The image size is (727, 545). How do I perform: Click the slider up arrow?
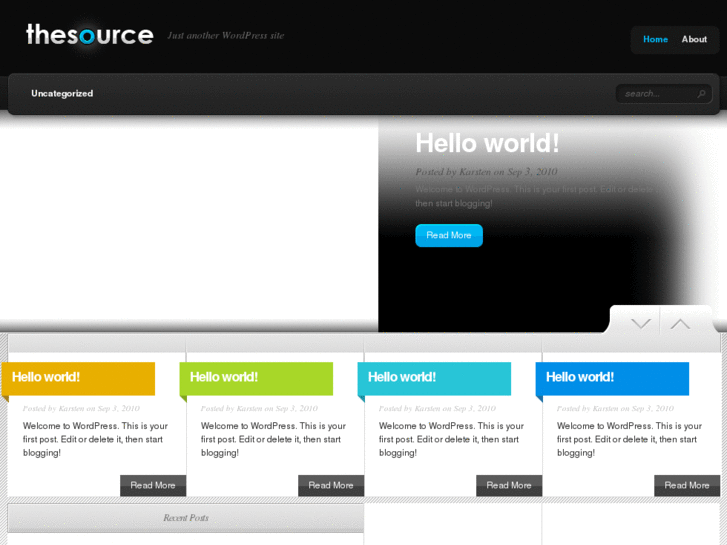pos(680,323)
